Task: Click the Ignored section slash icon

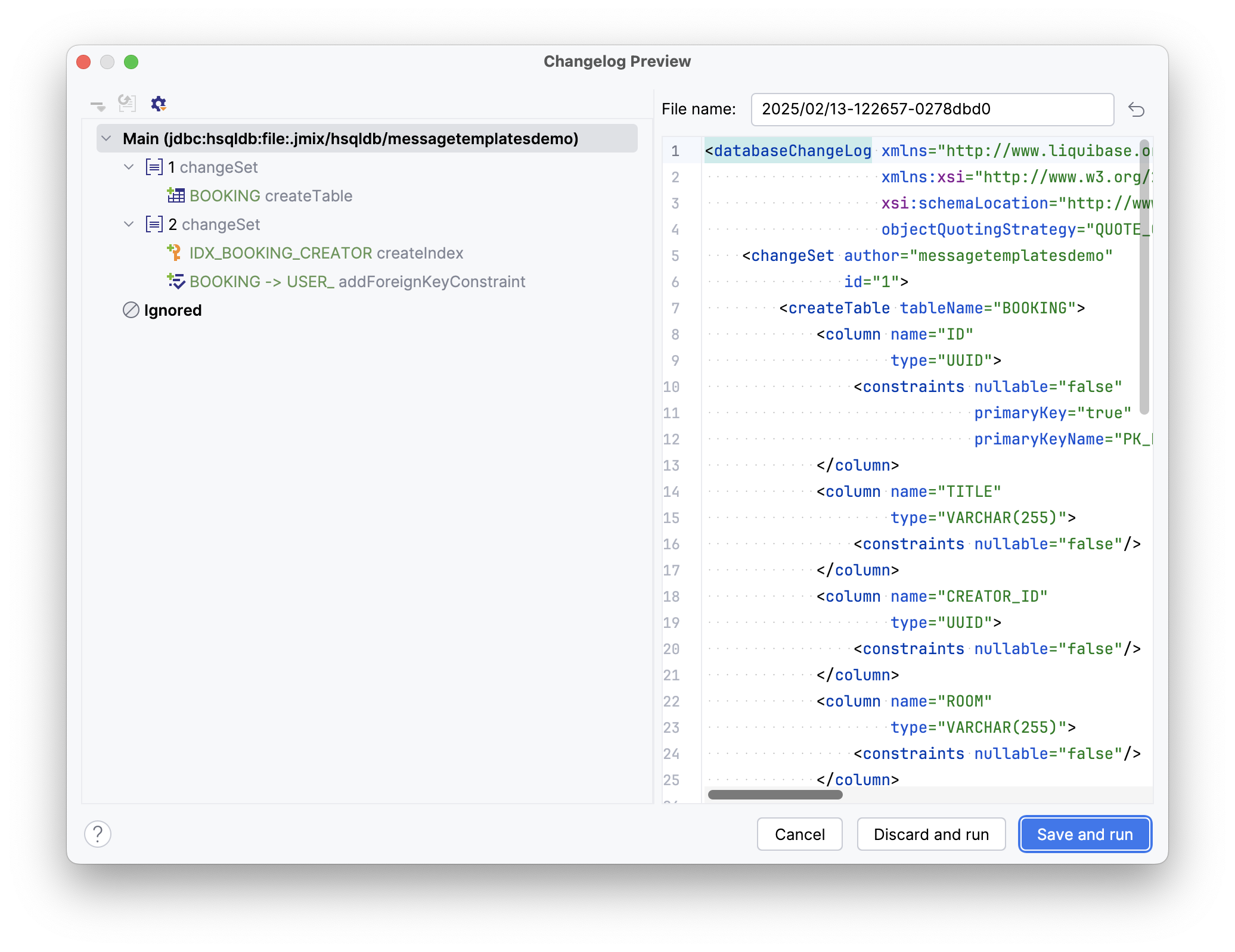Action: click(131, 310)
